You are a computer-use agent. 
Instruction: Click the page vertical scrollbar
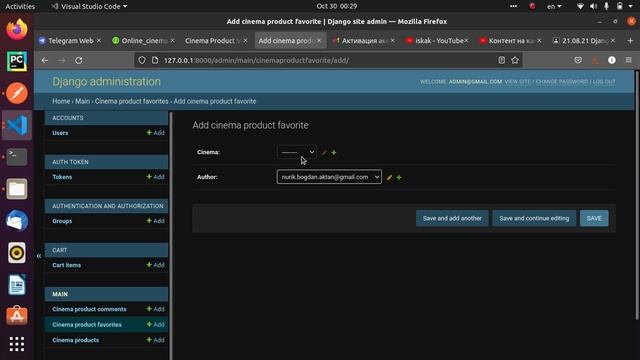pos(637,195)
